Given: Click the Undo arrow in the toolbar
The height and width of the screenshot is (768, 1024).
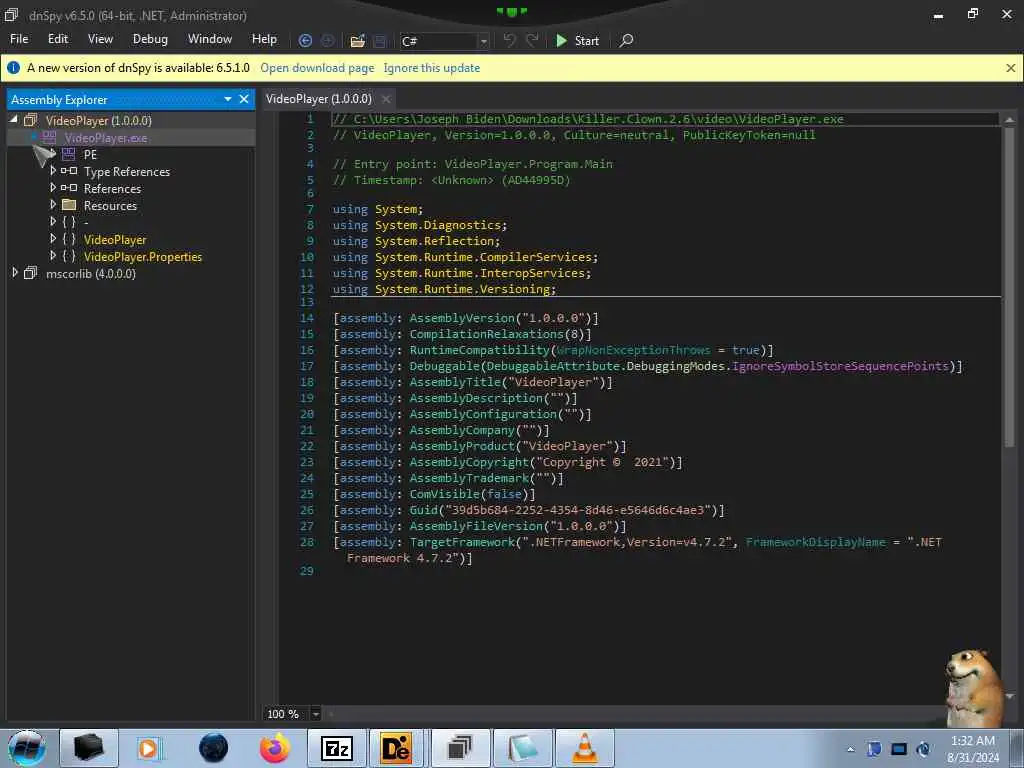Looking at the screenshot, I should 509,40.
